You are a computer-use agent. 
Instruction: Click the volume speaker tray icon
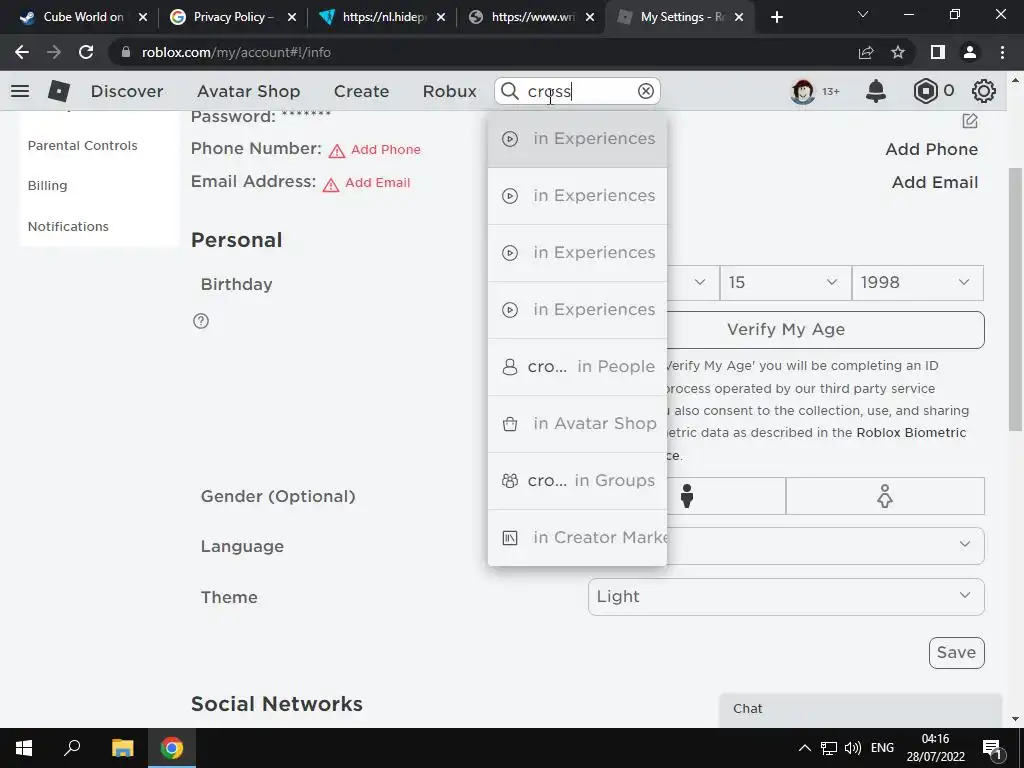point(852,748)
